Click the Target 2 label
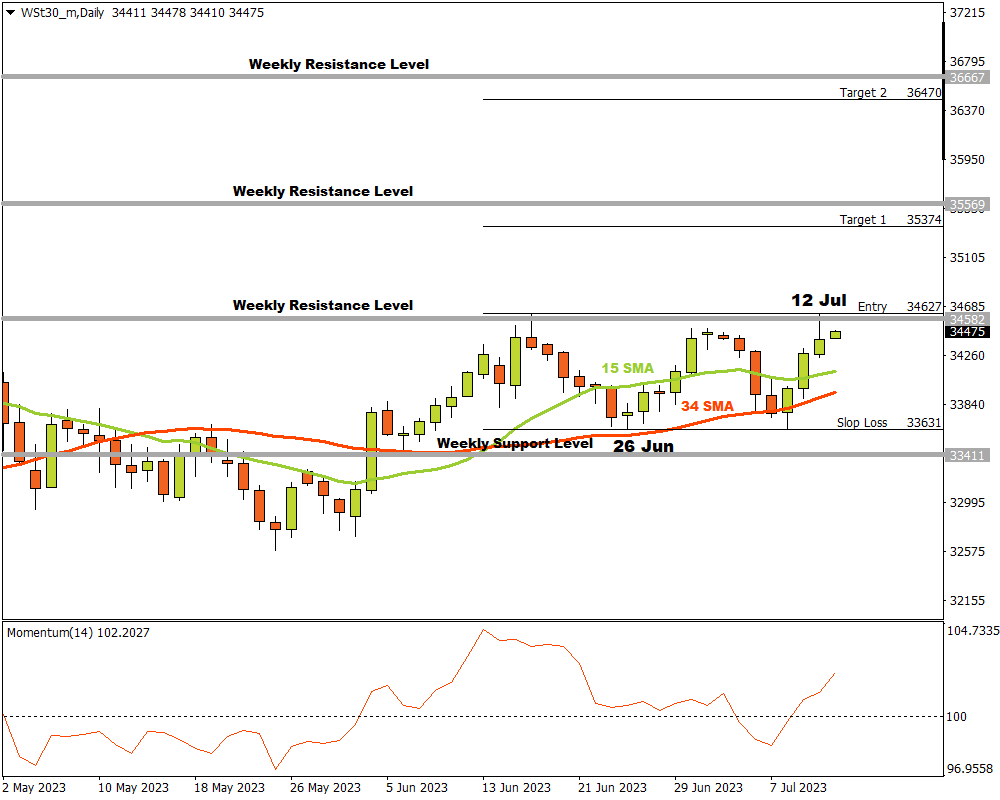The image size is (1000, 800). [863, 92]
